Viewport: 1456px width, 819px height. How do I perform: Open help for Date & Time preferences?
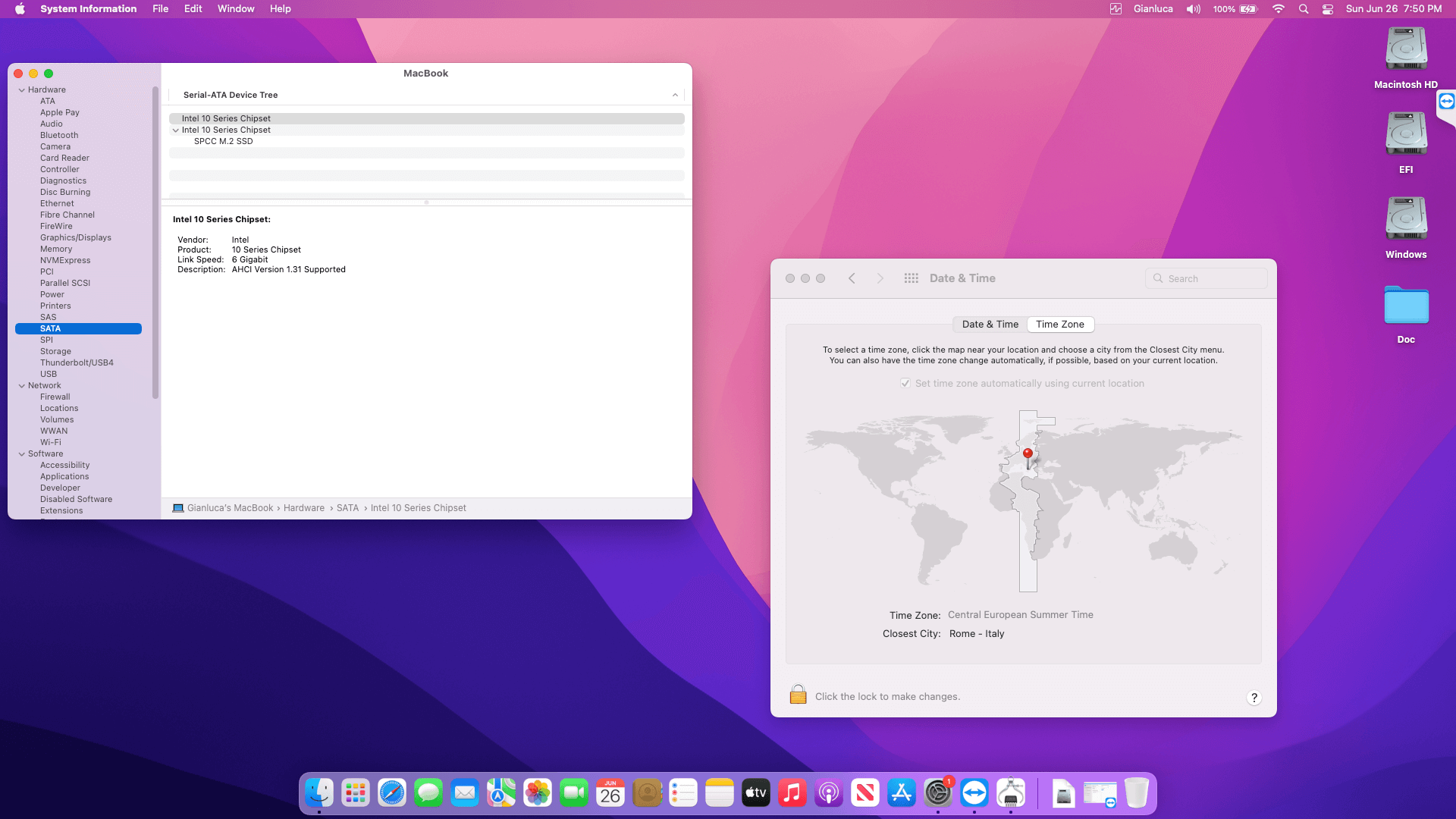coord(1254,698)
